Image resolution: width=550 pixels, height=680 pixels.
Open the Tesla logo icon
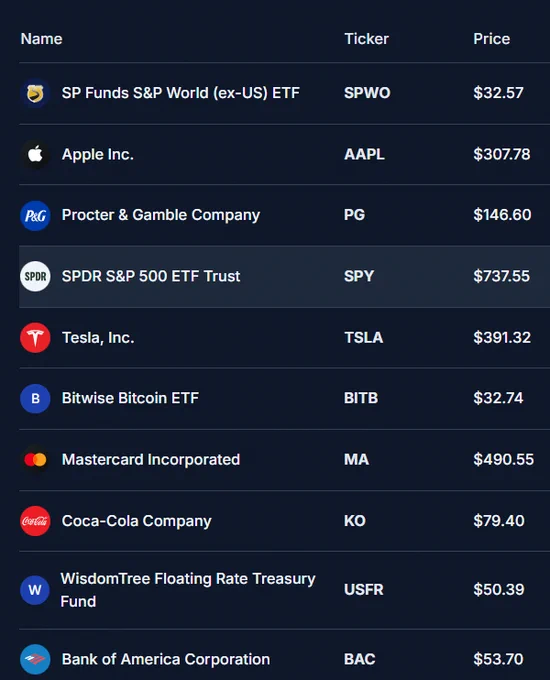click(x=35, y=337)
